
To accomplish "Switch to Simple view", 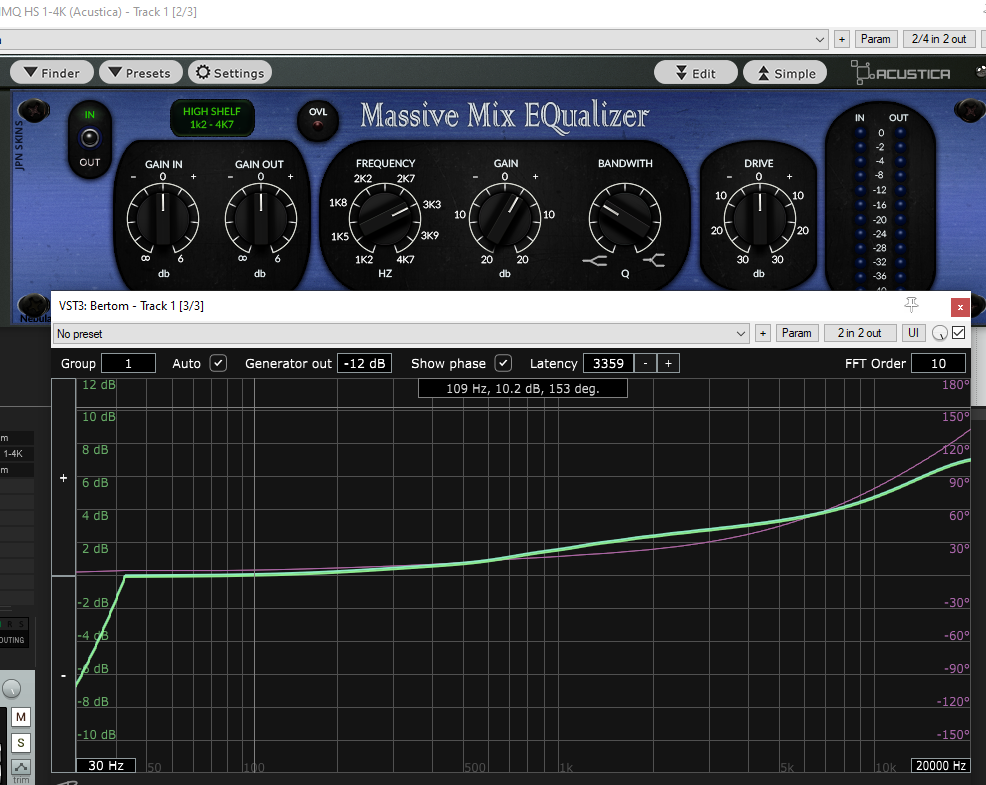I will (x=785, y=73).
